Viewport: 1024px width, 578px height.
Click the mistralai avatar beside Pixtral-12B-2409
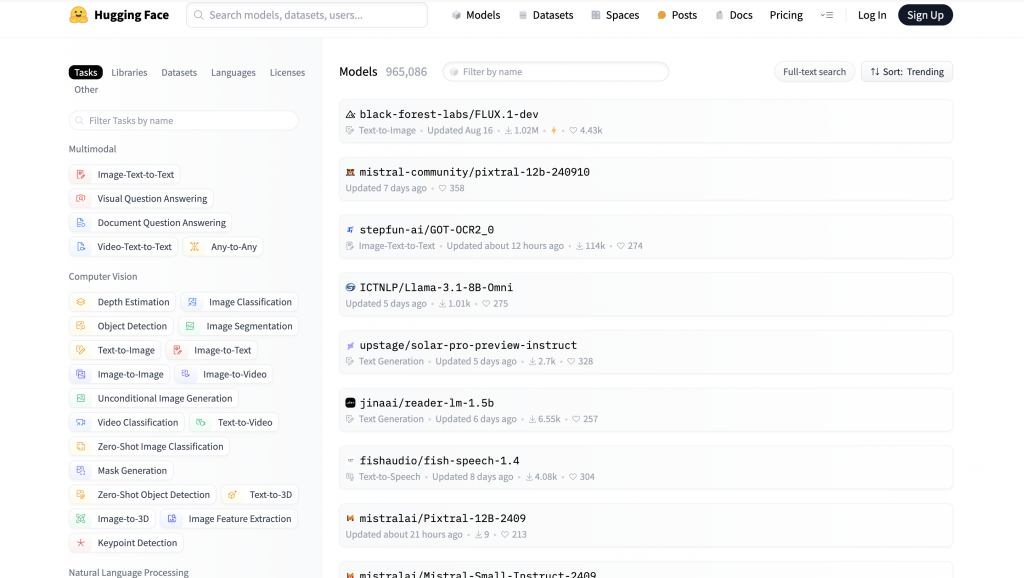(x=350, y=519)
